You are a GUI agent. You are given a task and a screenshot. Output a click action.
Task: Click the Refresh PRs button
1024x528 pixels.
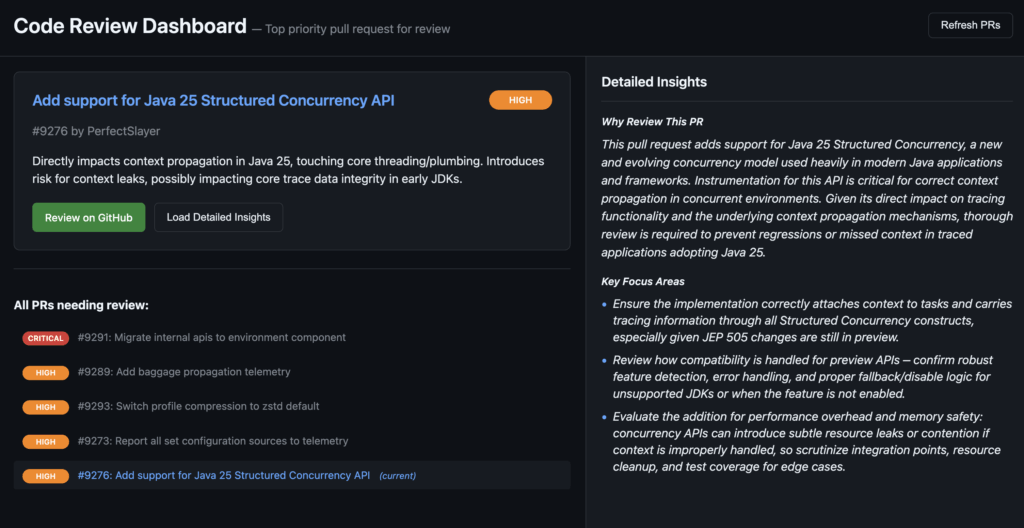pyautogui.click(x=970, y=25)
